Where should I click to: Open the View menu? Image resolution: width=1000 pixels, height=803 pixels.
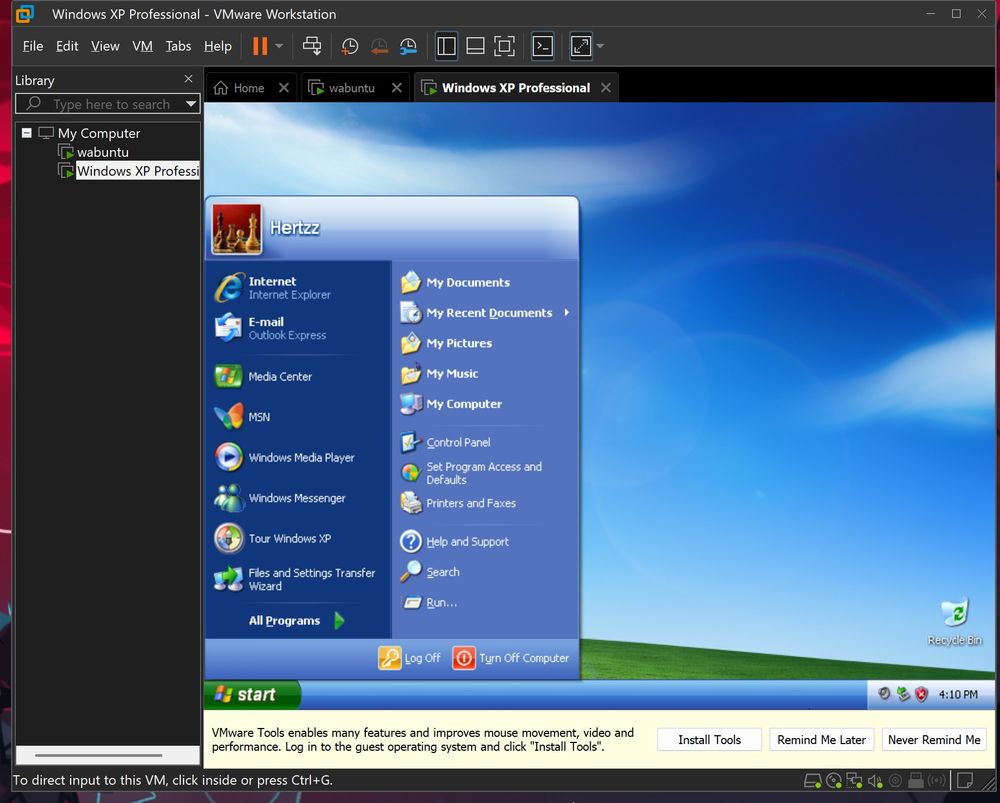[105, 46]
